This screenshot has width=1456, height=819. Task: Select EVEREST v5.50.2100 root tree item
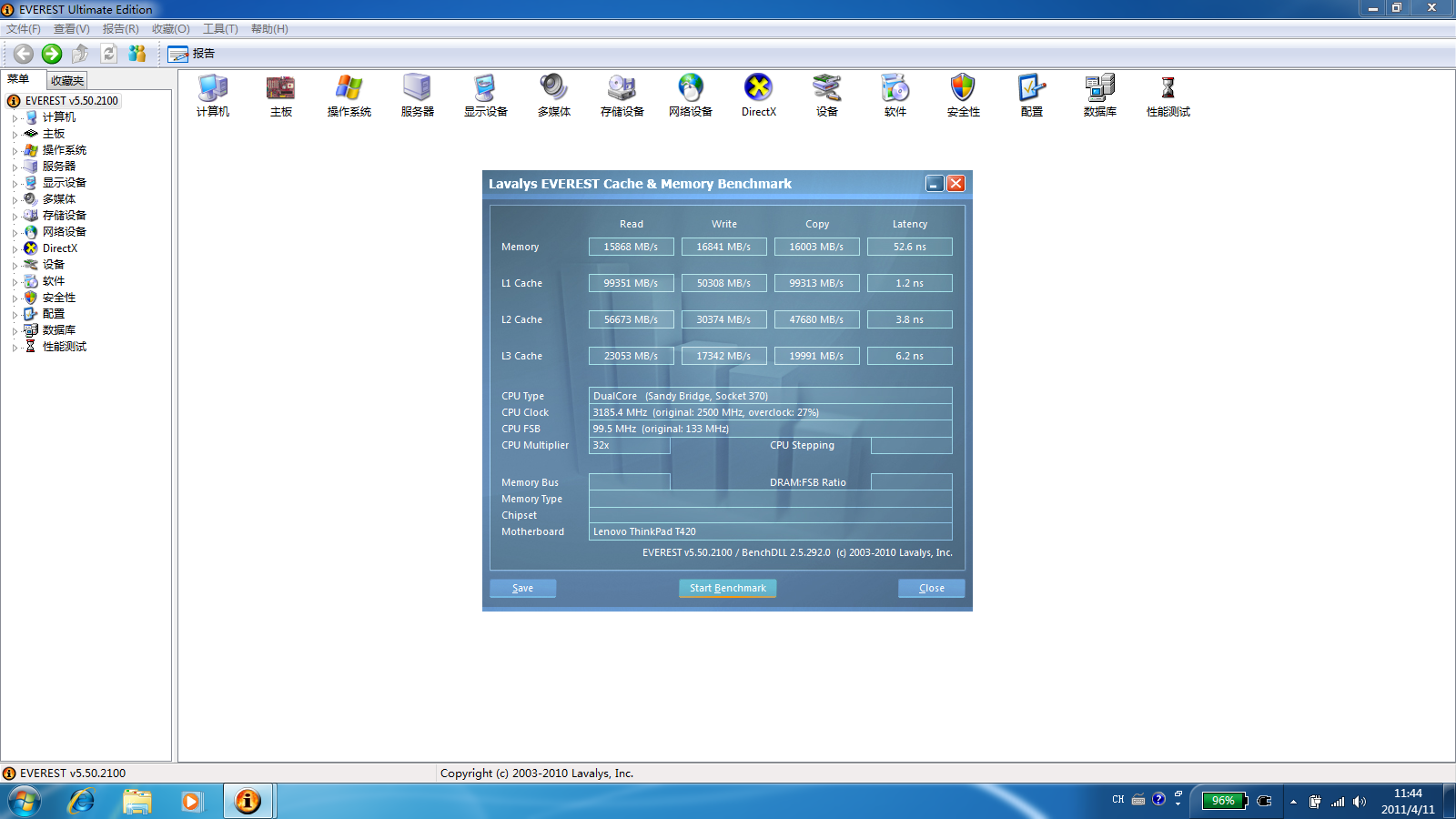click(72, 101)
